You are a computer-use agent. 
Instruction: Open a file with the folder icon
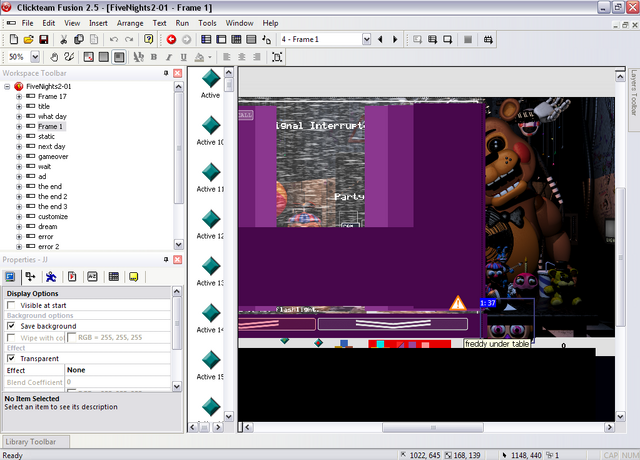(x=29, y=39)
